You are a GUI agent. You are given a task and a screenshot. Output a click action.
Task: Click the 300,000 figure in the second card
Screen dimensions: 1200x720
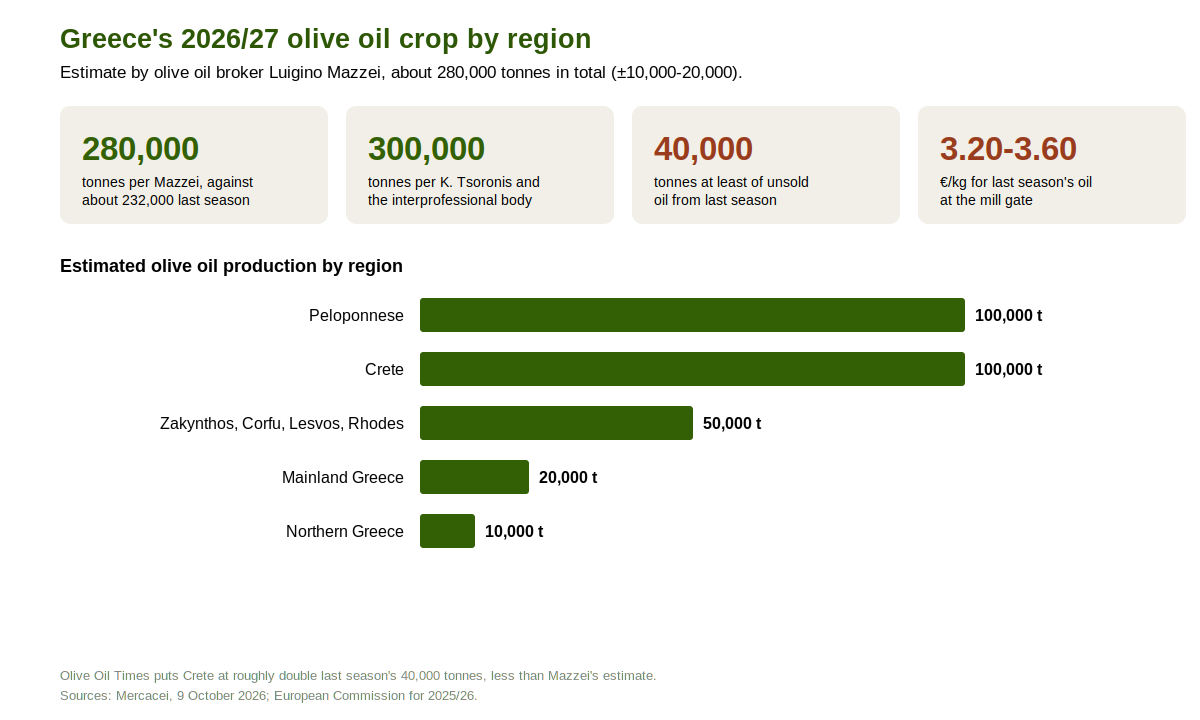pyautogui.click(x=426, y=149)
